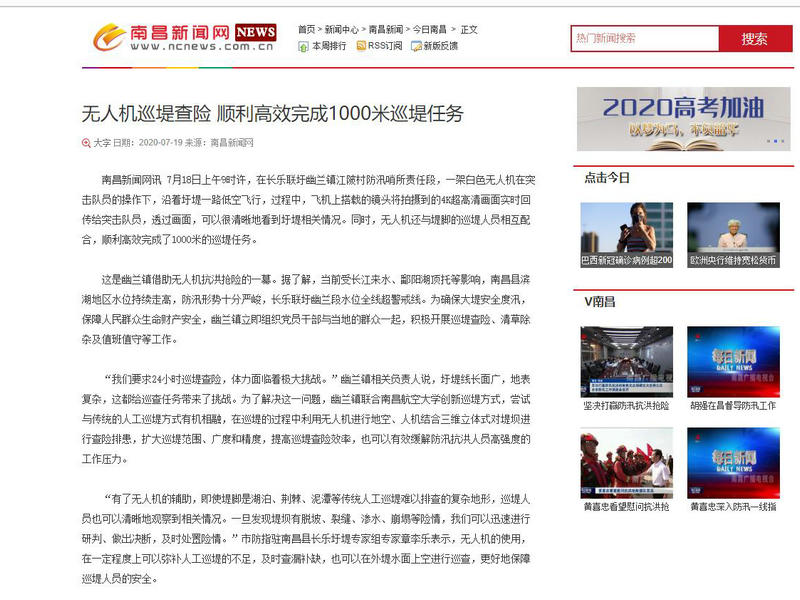Image resolution: width=800 pixels, height=600 pixels.
Task: Click the font size magnifier icon
Action: coord(85,143)
